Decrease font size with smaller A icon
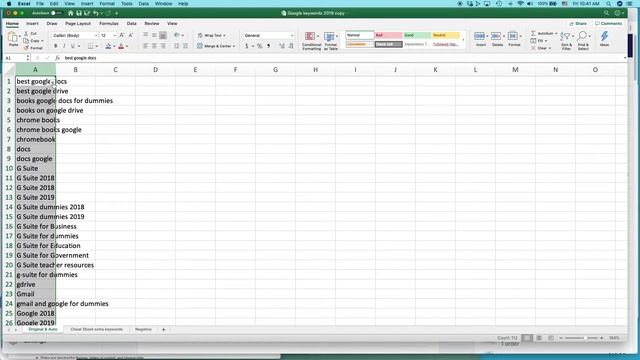 coord(131,36)
